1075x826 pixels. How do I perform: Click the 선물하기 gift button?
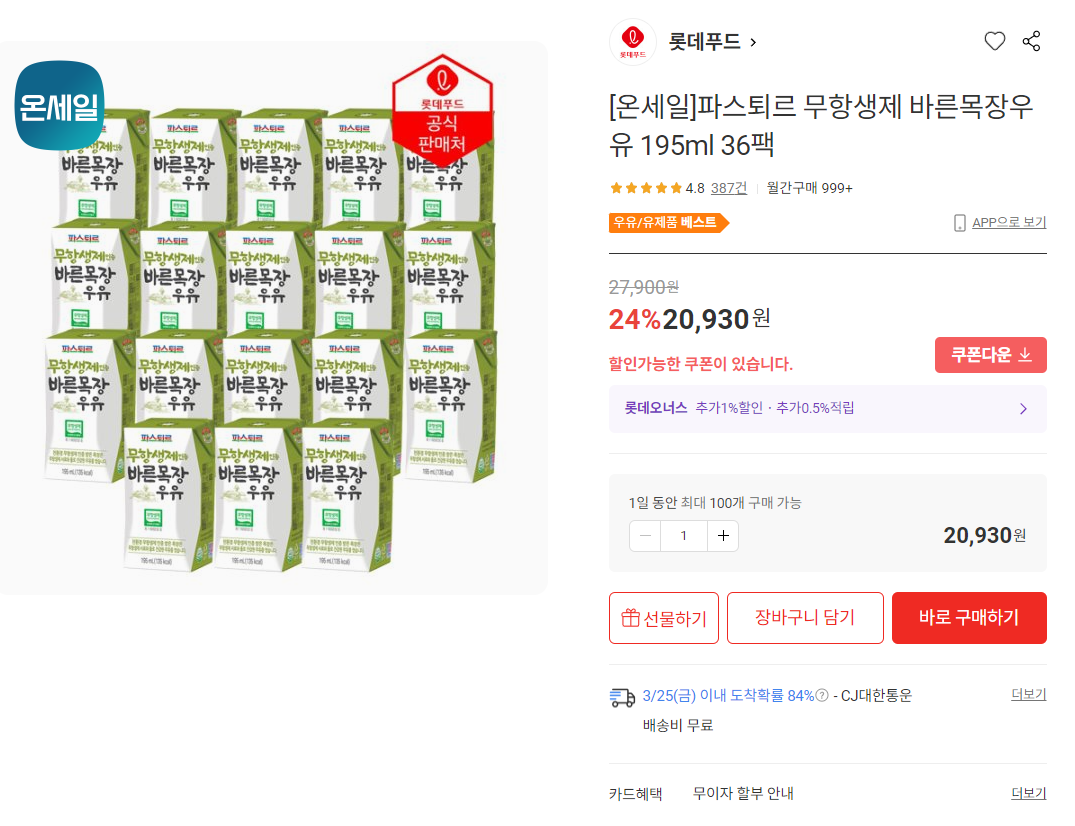[664, 618]
